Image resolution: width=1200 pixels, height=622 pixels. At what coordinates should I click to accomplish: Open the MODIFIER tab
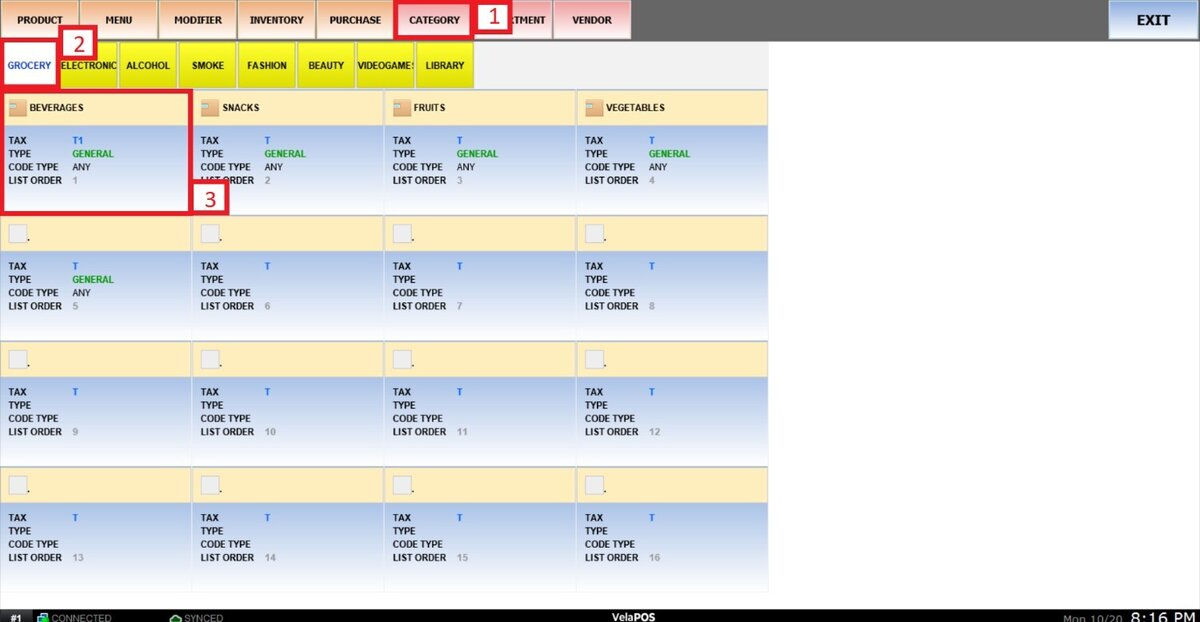[x=198, y=20]
